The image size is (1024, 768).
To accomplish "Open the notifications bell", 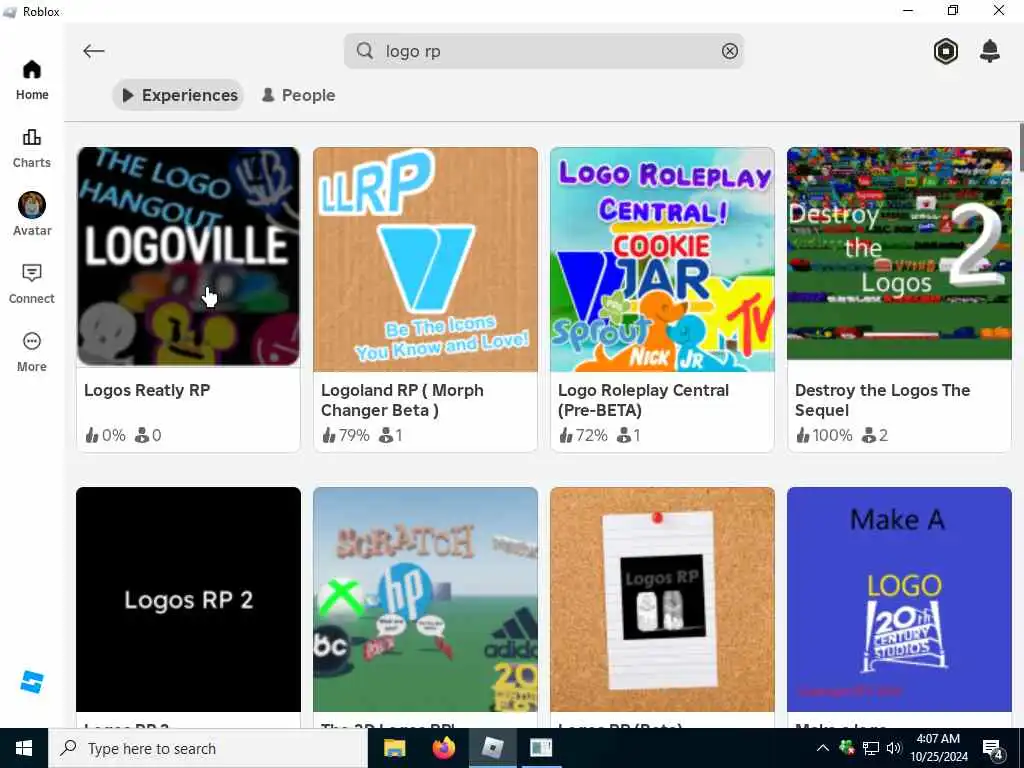I will click(989, 51).
